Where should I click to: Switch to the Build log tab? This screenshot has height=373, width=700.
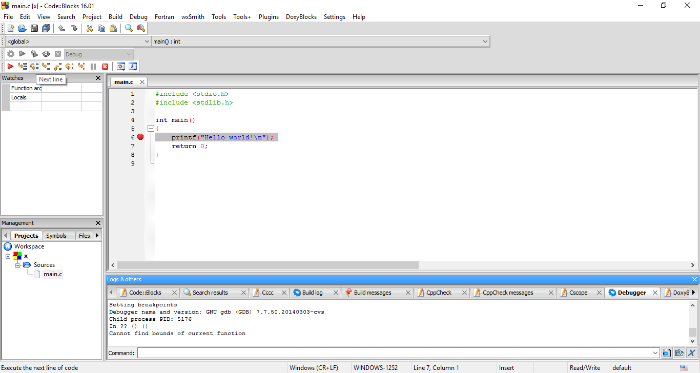click(311, 293)
